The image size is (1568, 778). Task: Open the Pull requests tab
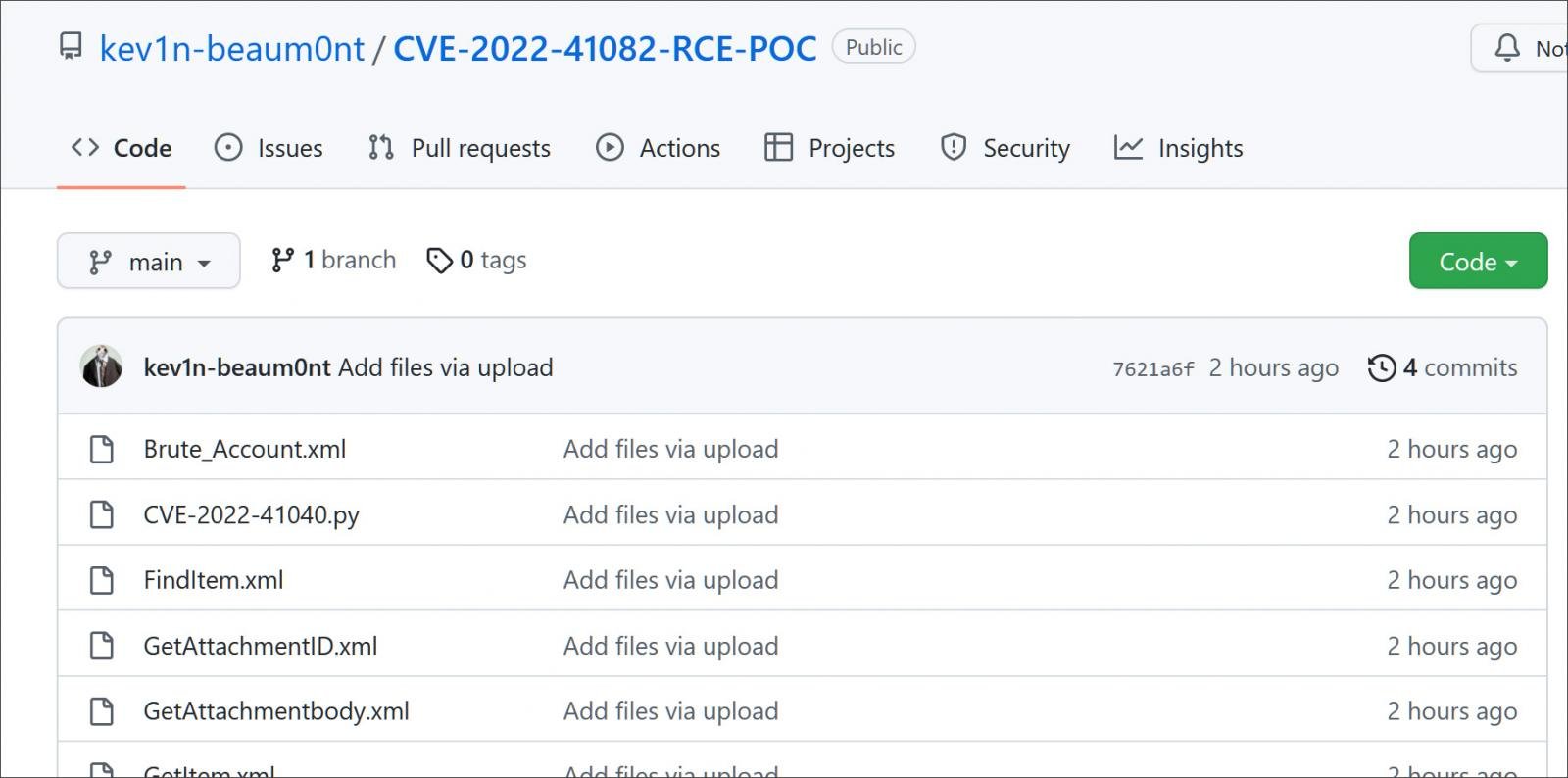(x=460, y=148)
